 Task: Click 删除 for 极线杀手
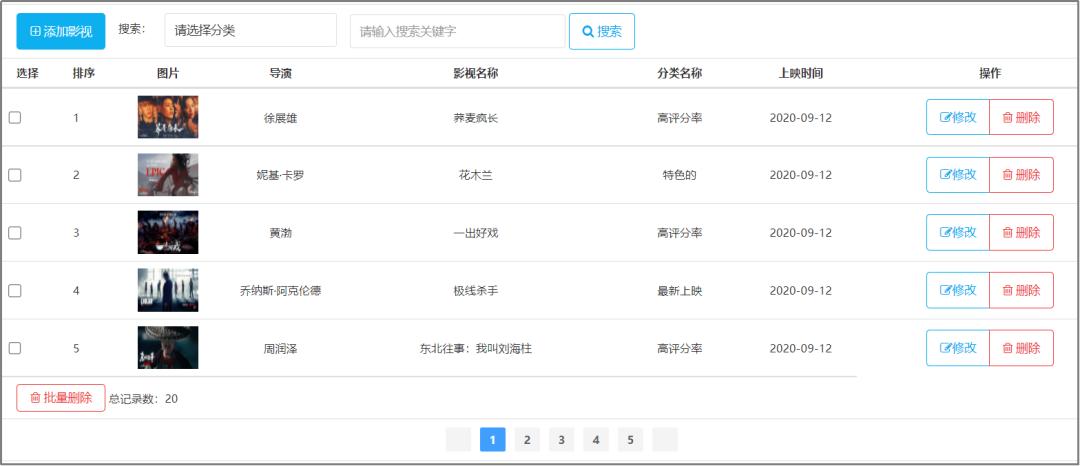[1021, 290]
